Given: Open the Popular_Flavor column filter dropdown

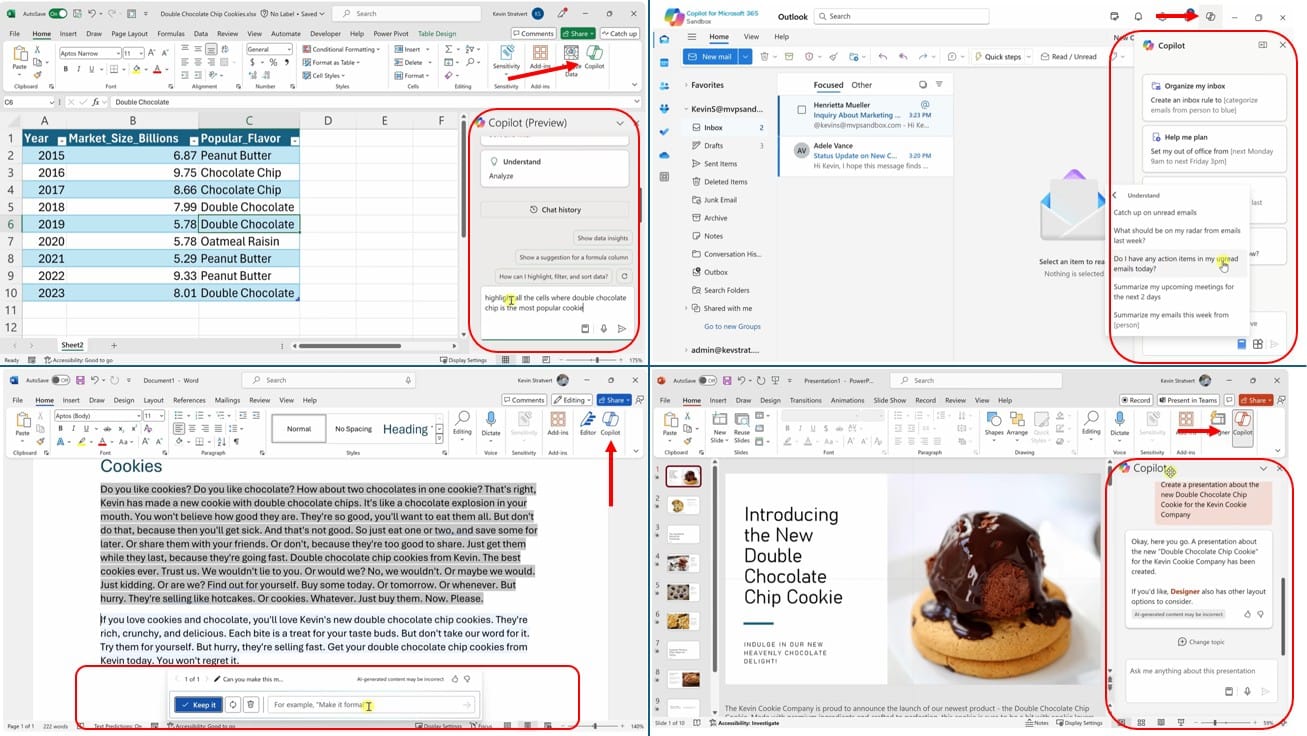Looking at the screenshot, I should pos(294,140).
